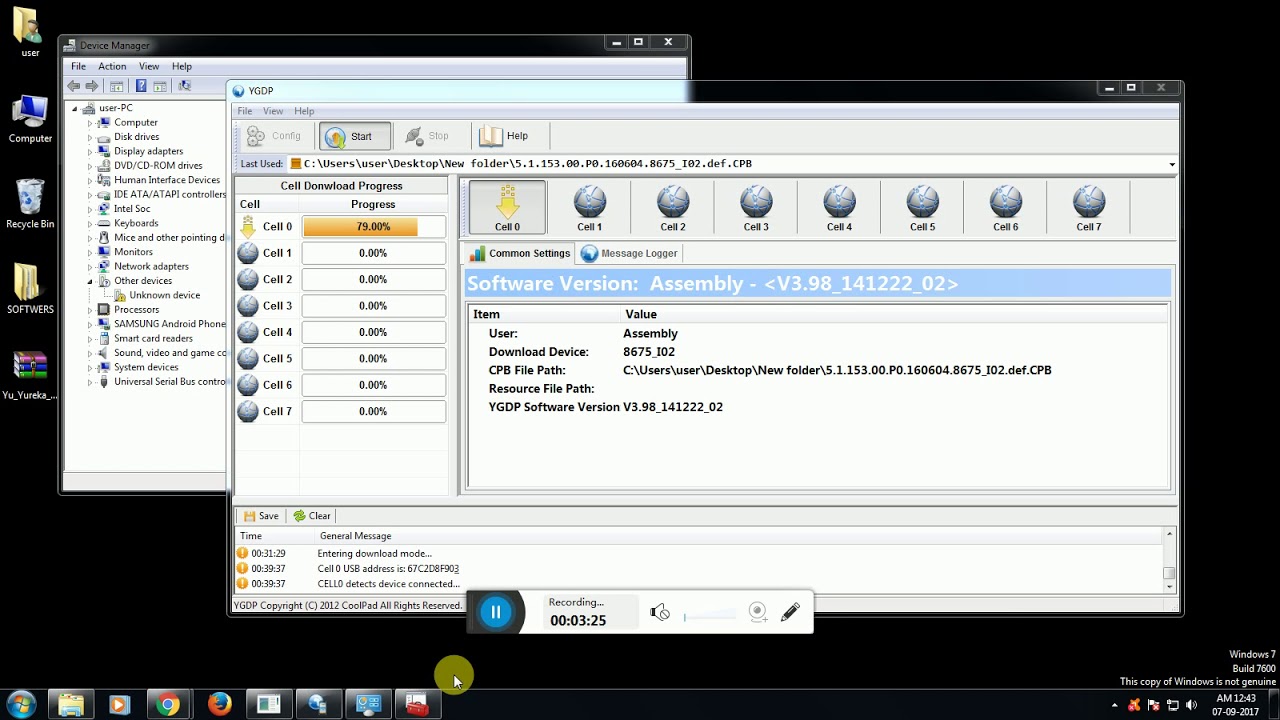Expand the Keyboards node
Image resolution: width=1280 pixels, height=720 pixels.
90,223
